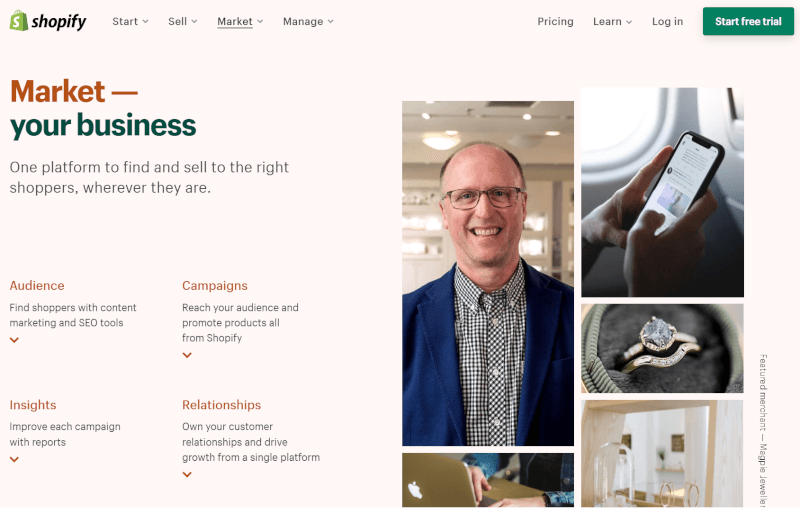Expand the chevron under Audience
The width and height of the screenshot is (800, 514).
click(14, 340)
